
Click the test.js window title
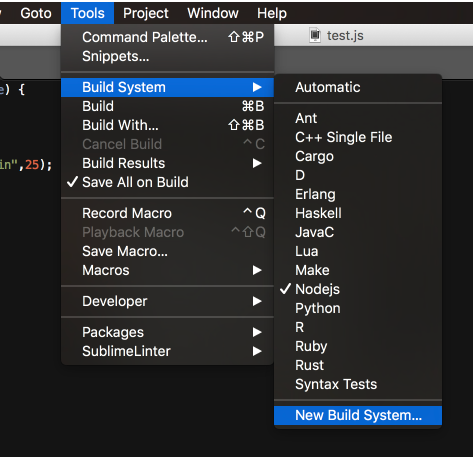345,36
